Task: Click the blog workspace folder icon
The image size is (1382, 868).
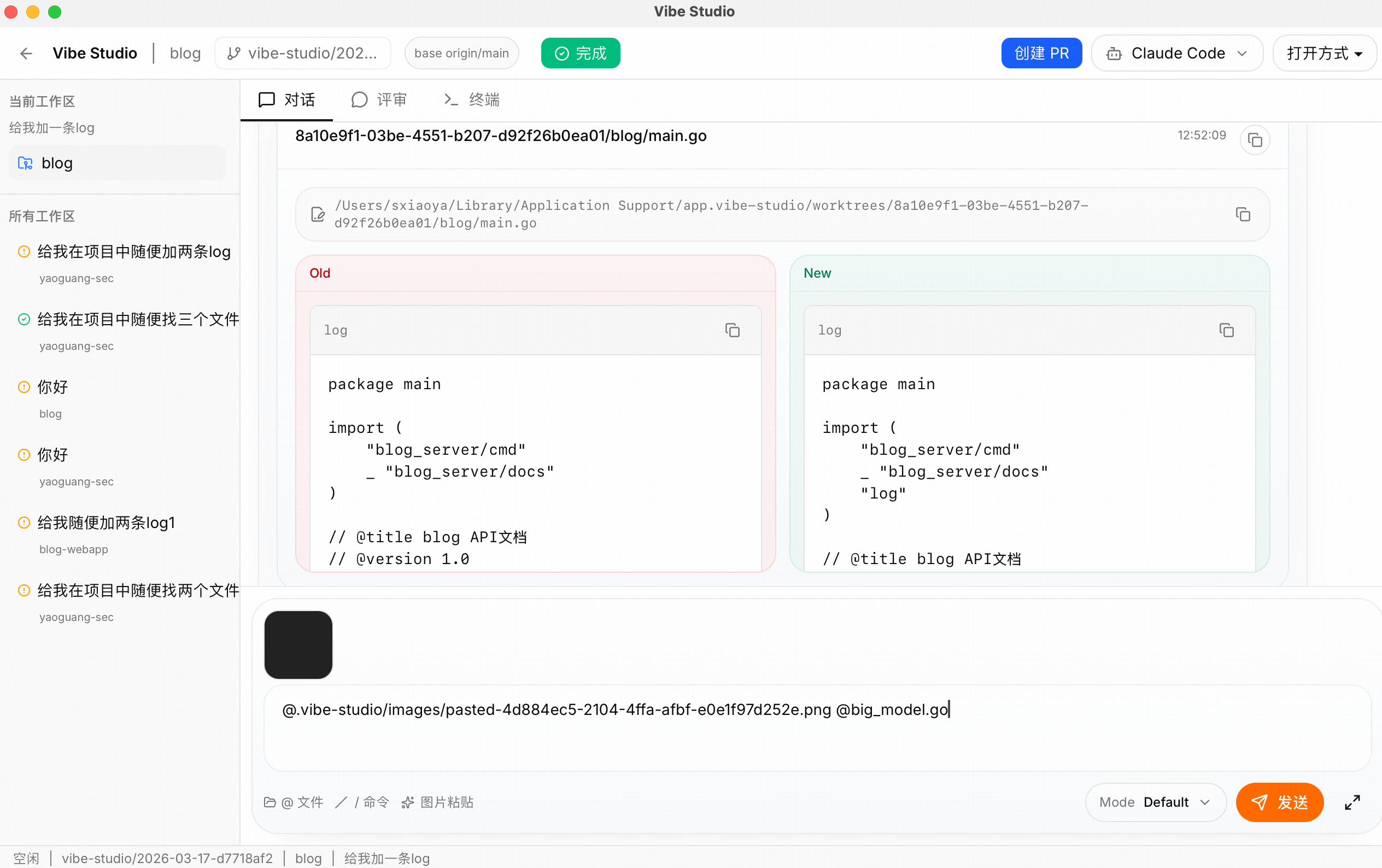Action: (x=25, y=163)
